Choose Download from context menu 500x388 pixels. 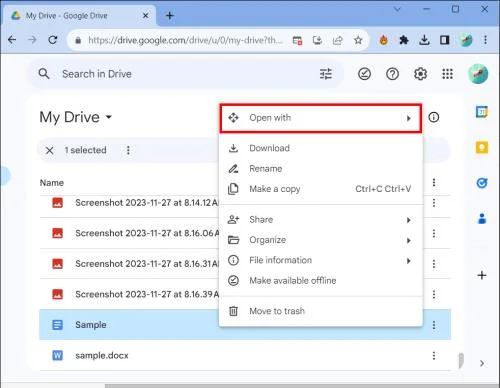[x=321, y=148]
